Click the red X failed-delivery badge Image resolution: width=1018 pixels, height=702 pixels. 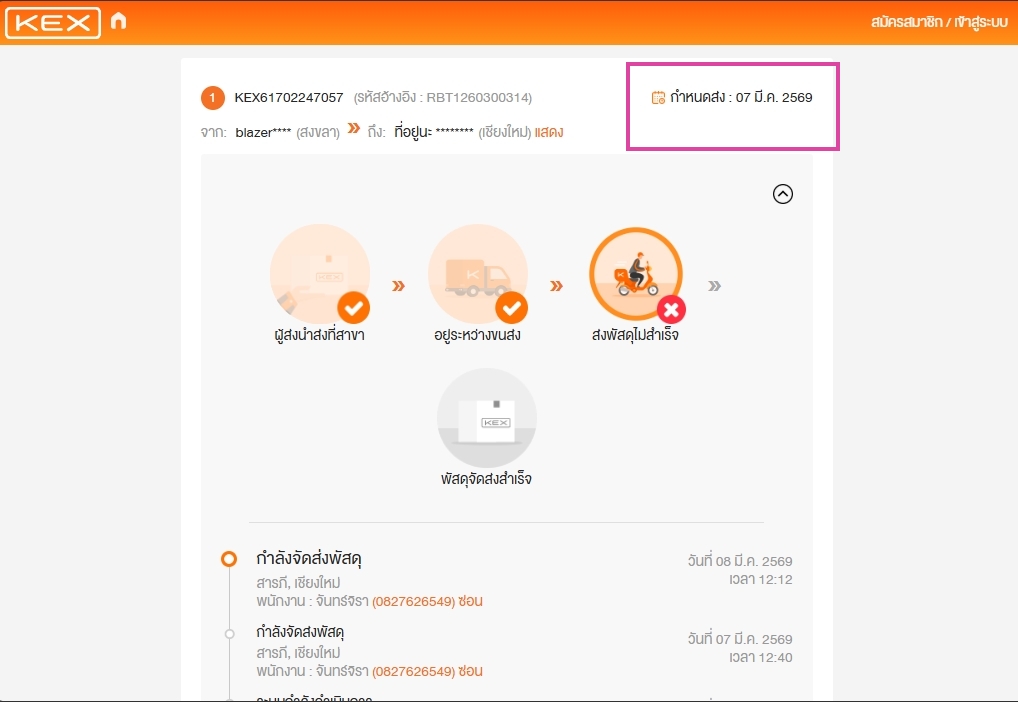[x=671, y=310]
